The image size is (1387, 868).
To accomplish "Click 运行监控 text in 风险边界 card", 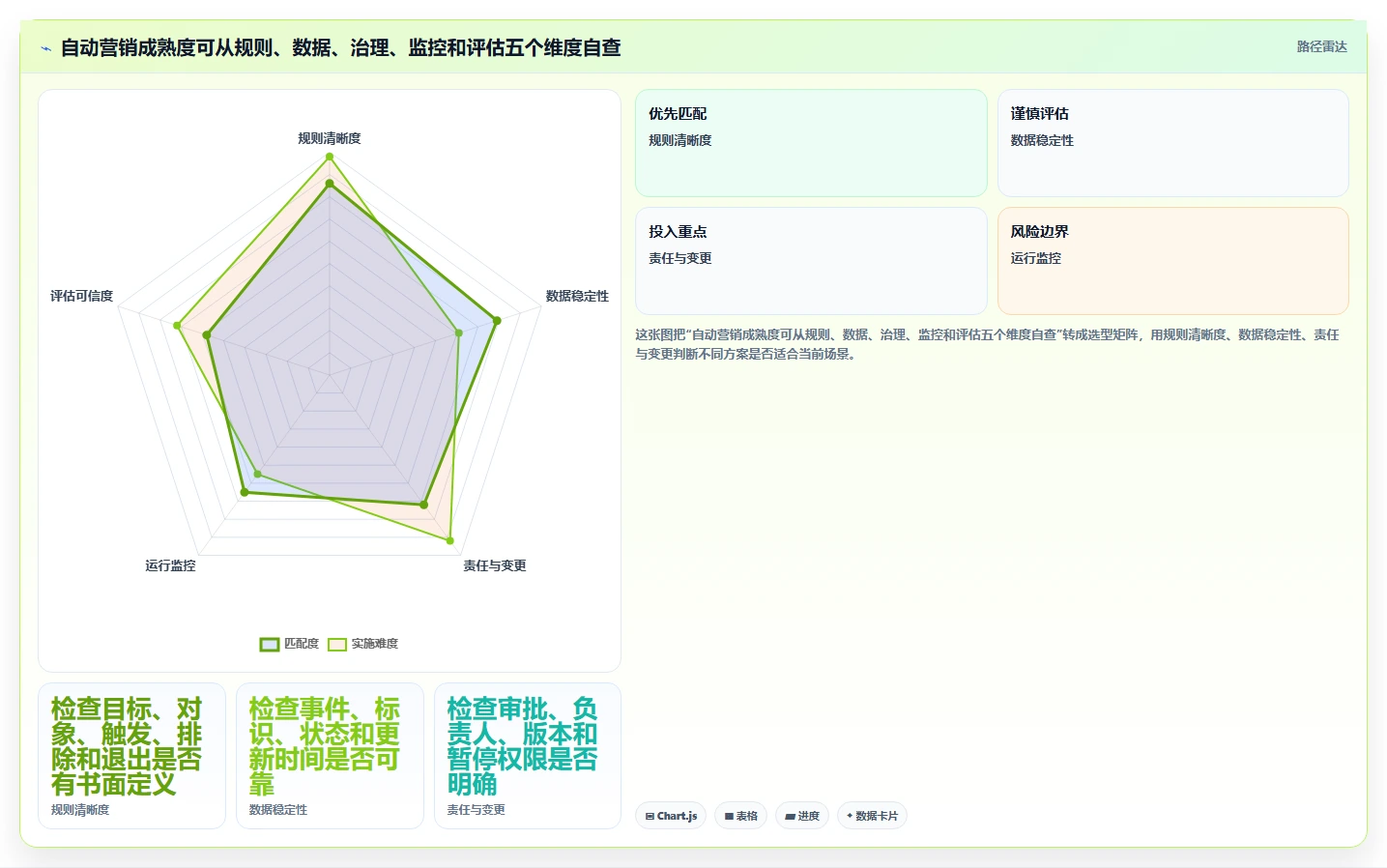I will coord(1036,258).
